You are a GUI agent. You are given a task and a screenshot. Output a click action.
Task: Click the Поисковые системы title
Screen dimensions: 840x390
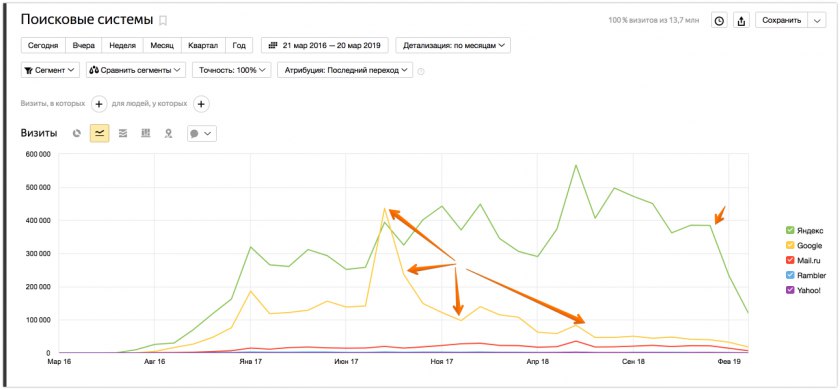[87, 20]
